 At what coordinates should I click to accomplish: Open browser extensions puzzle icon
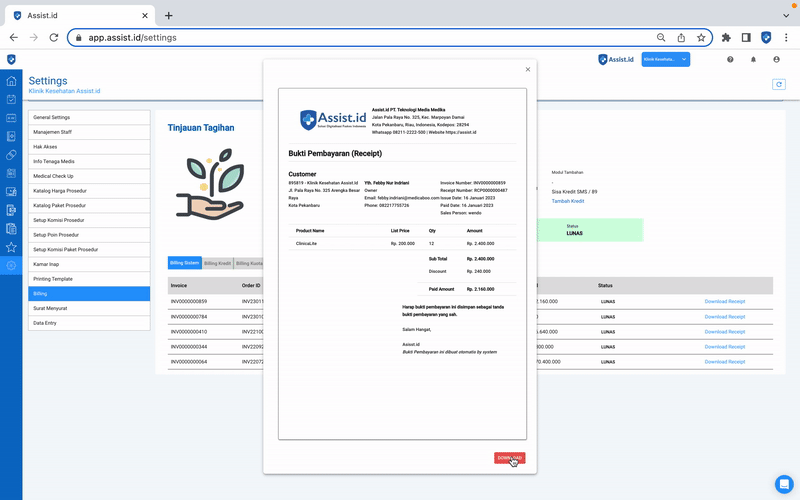click(726, 37)
